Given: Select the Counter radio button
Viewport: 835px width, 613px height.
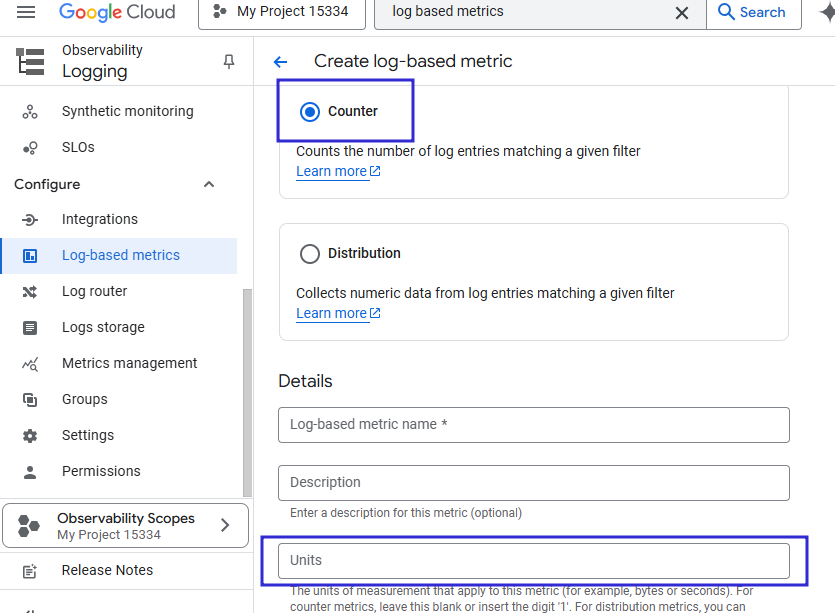Looking at the screenshot, I should (309, 112).
